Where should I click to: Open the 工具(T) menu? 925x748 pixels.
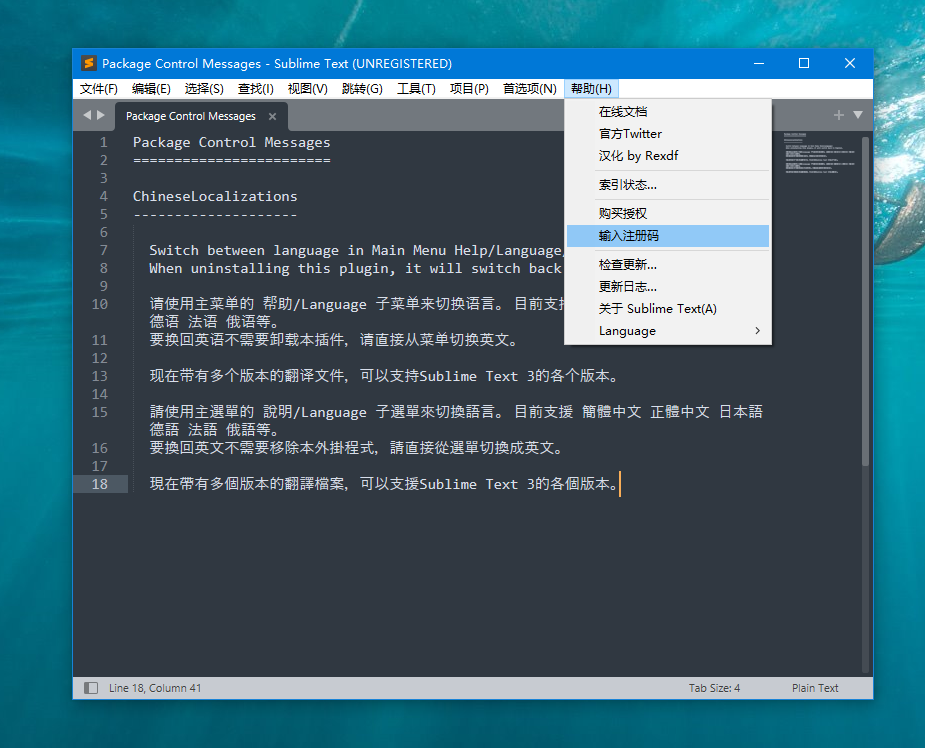(x=416, y=88)
